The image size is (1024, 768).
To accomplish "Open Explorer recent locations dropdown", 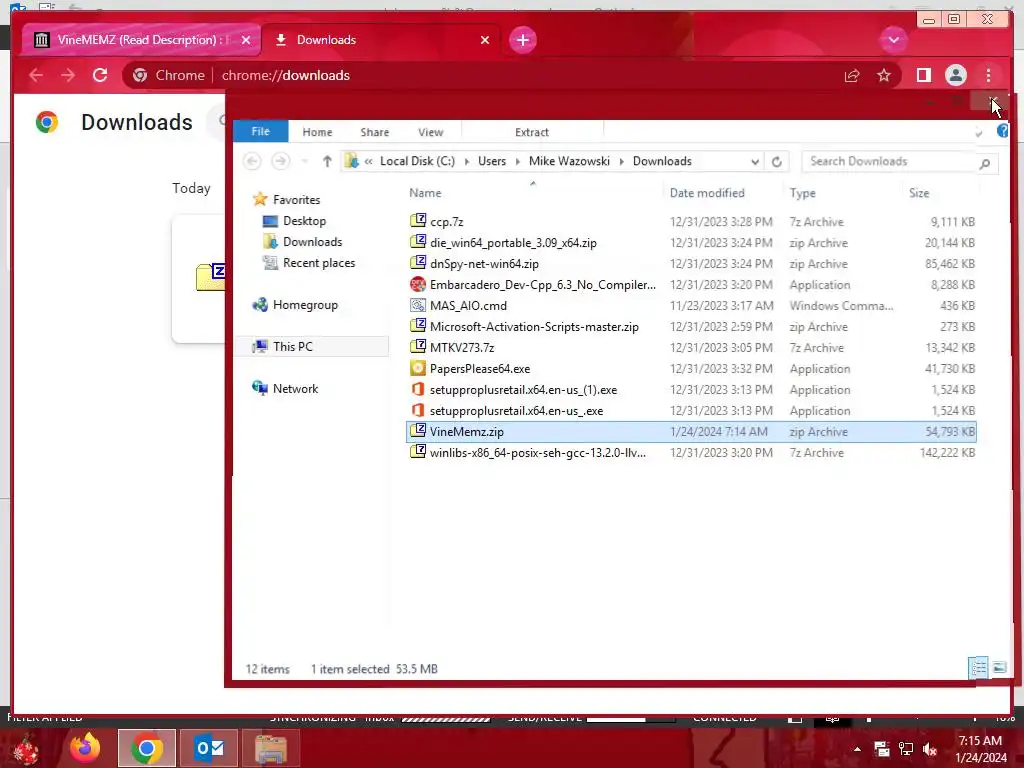I will point(304,161).
